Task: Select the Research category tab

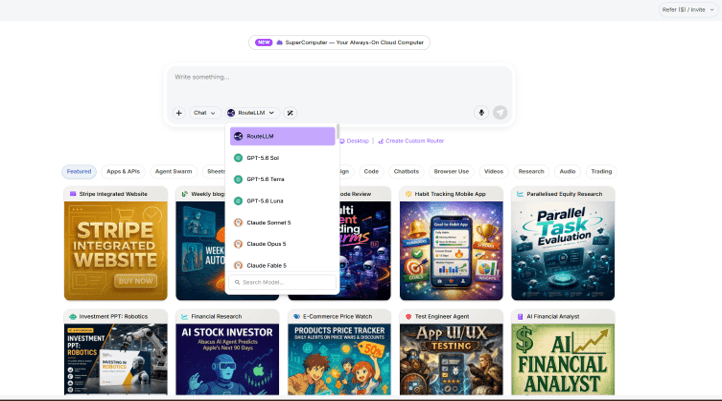Action: point(531,171)
